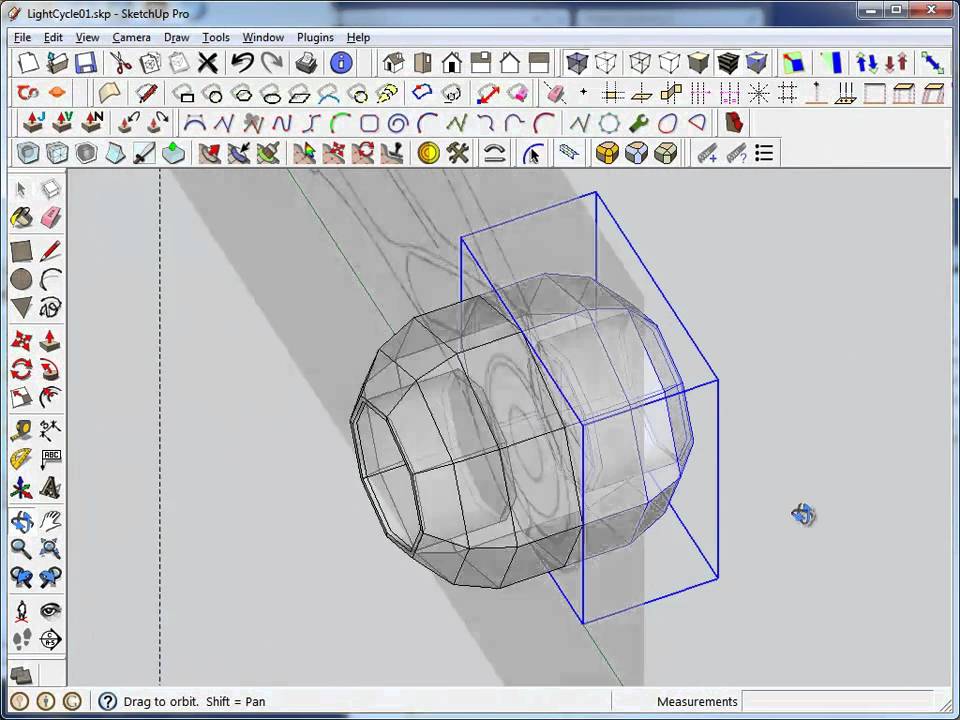Select the Eraser tool in left toolbar
Viewport: 960px width, 720px height.
[51, 217]
